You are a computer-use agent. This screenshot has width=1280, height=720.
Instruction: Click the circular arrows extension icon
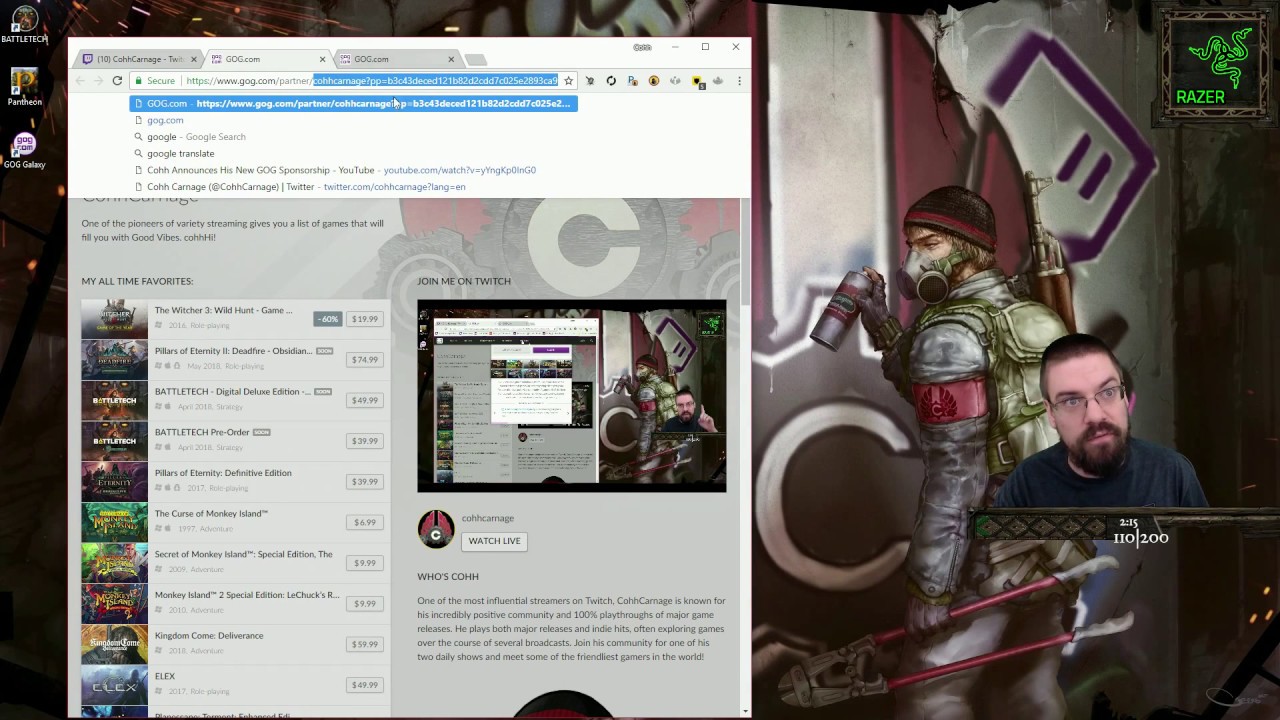611,81
